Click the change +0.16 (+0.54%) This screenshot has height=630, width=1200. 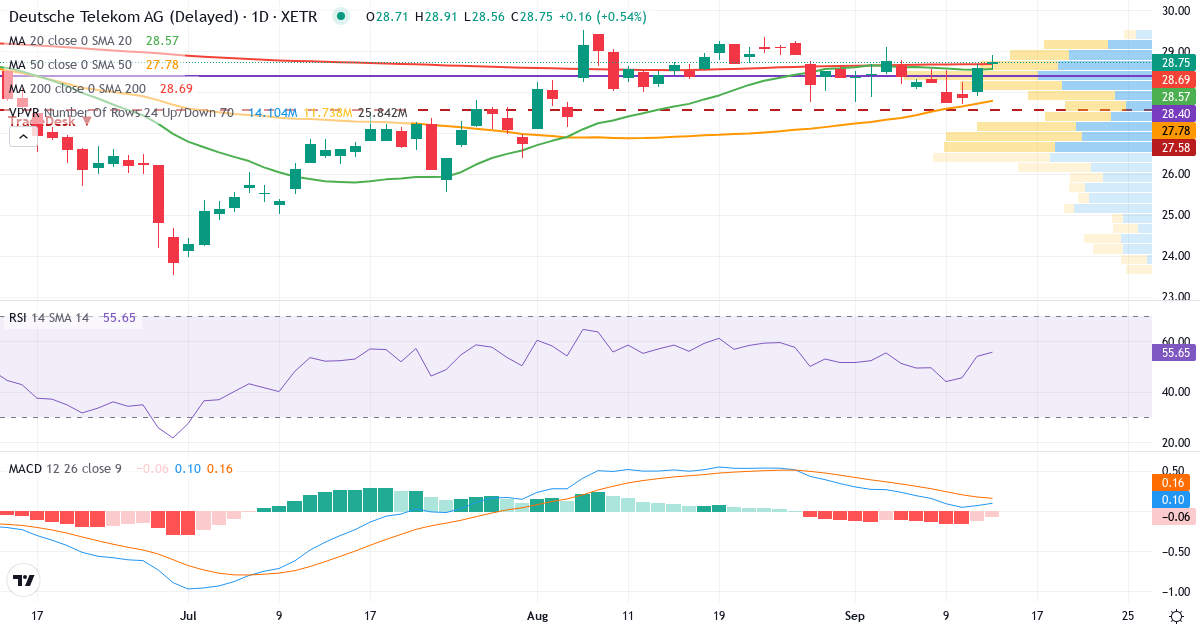601,17
